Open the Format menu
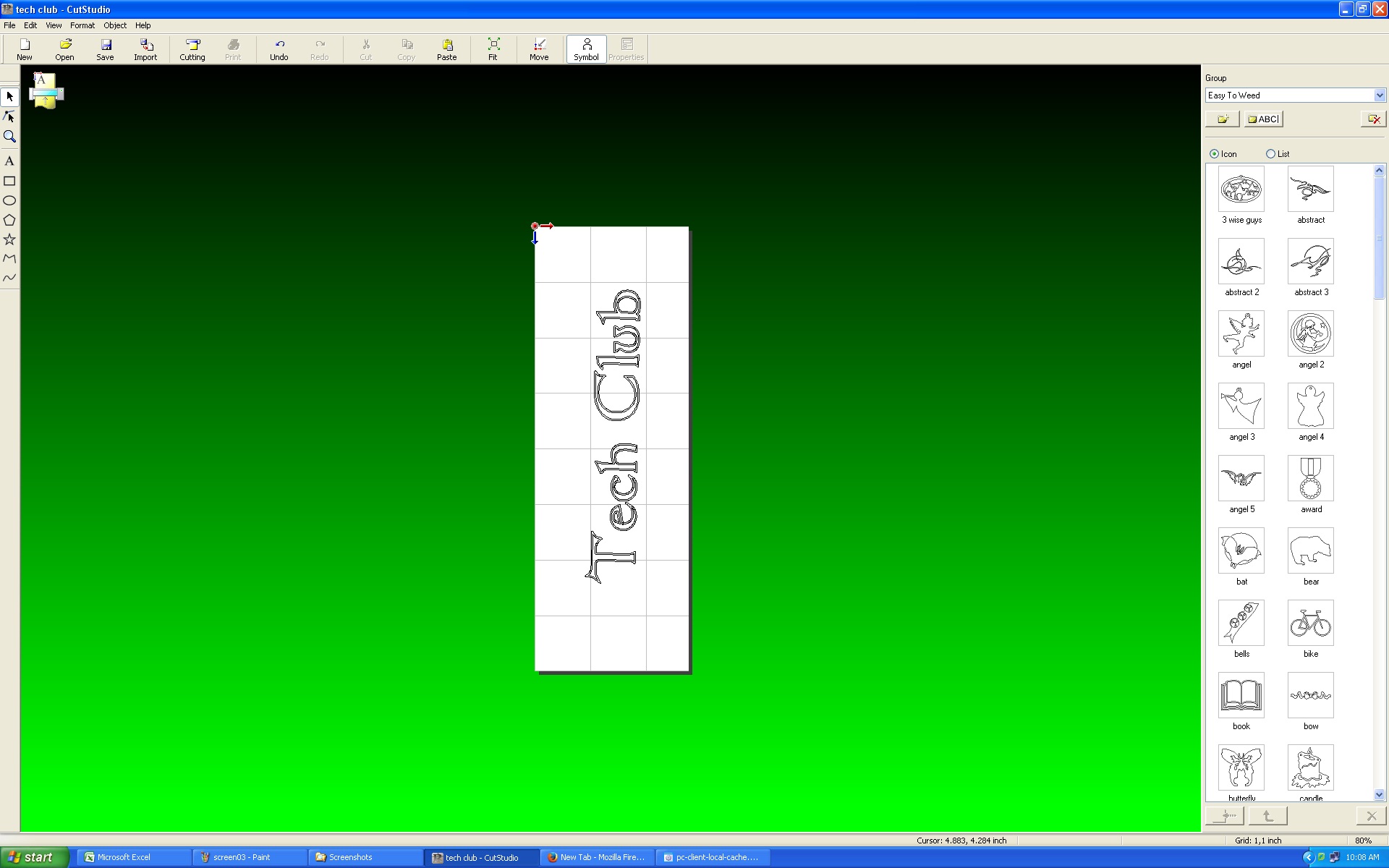This screenshot has height=868, width=1389. click(x=82, y=25)
